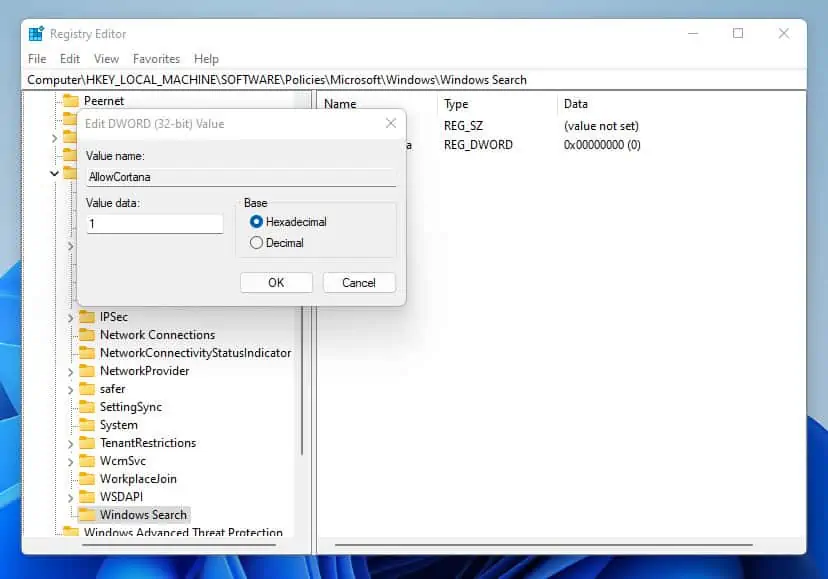Focus the Value data input field
This screenshot has height=579, width=828.
coord(155,223)
